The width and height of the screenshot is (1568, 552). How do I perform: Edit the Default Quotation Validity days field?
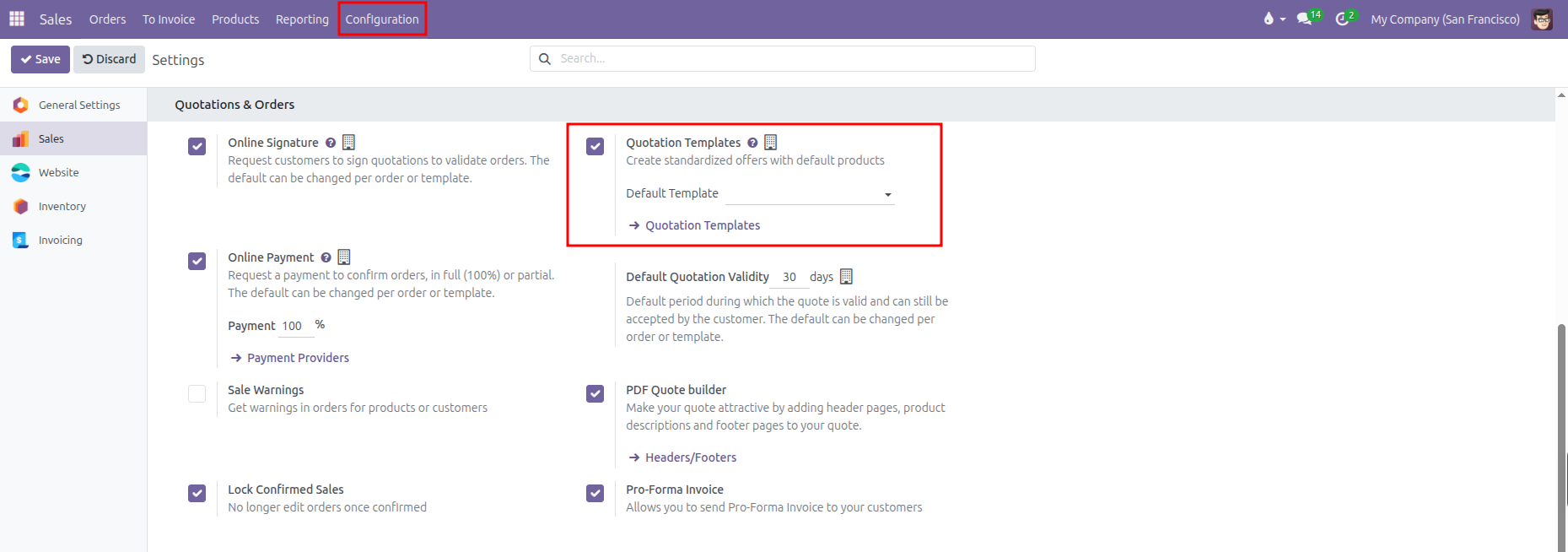click(790, 277)
